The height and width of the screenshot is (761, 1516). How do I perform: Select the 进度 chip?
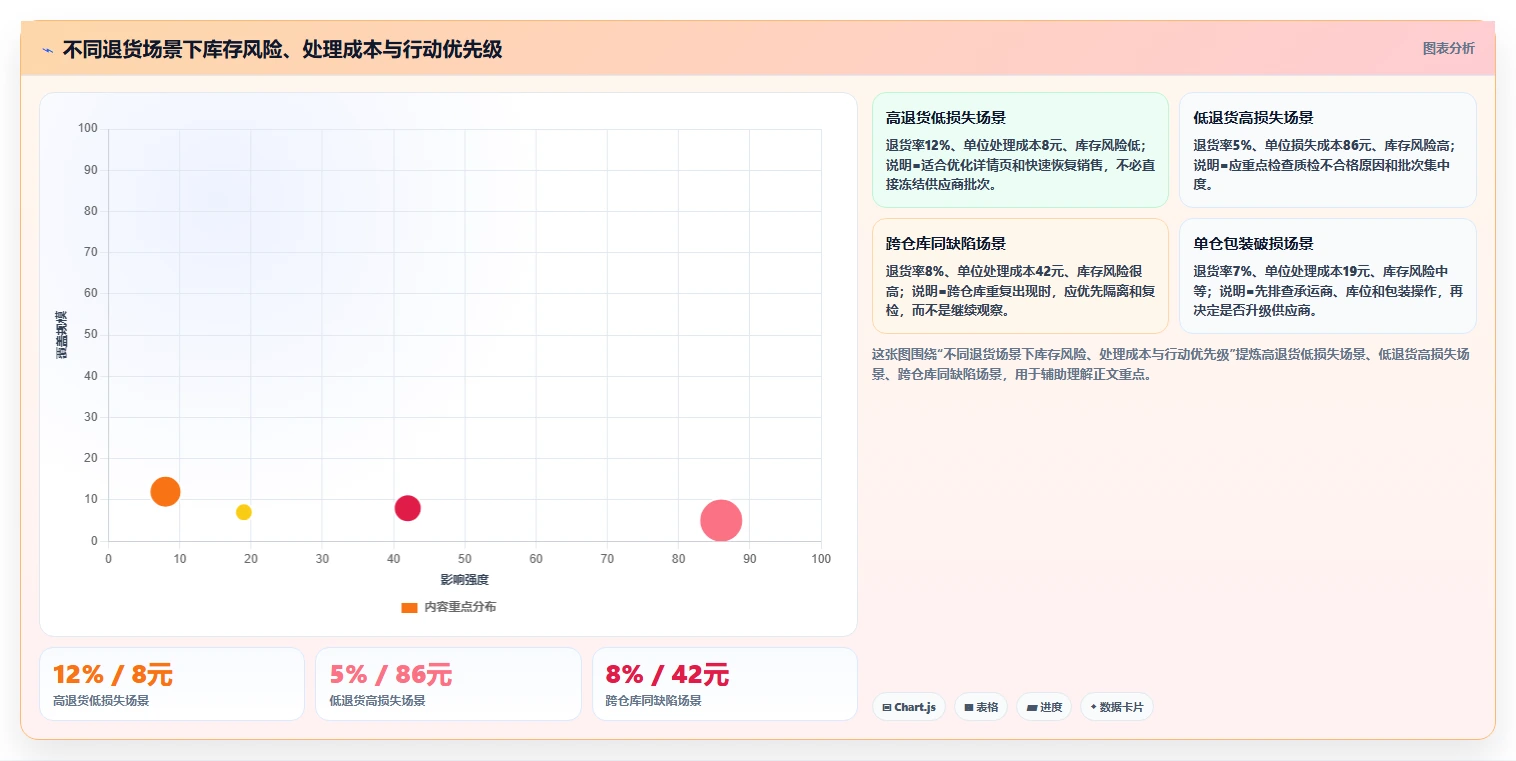pyautogui.click(x=1044, y=707)
